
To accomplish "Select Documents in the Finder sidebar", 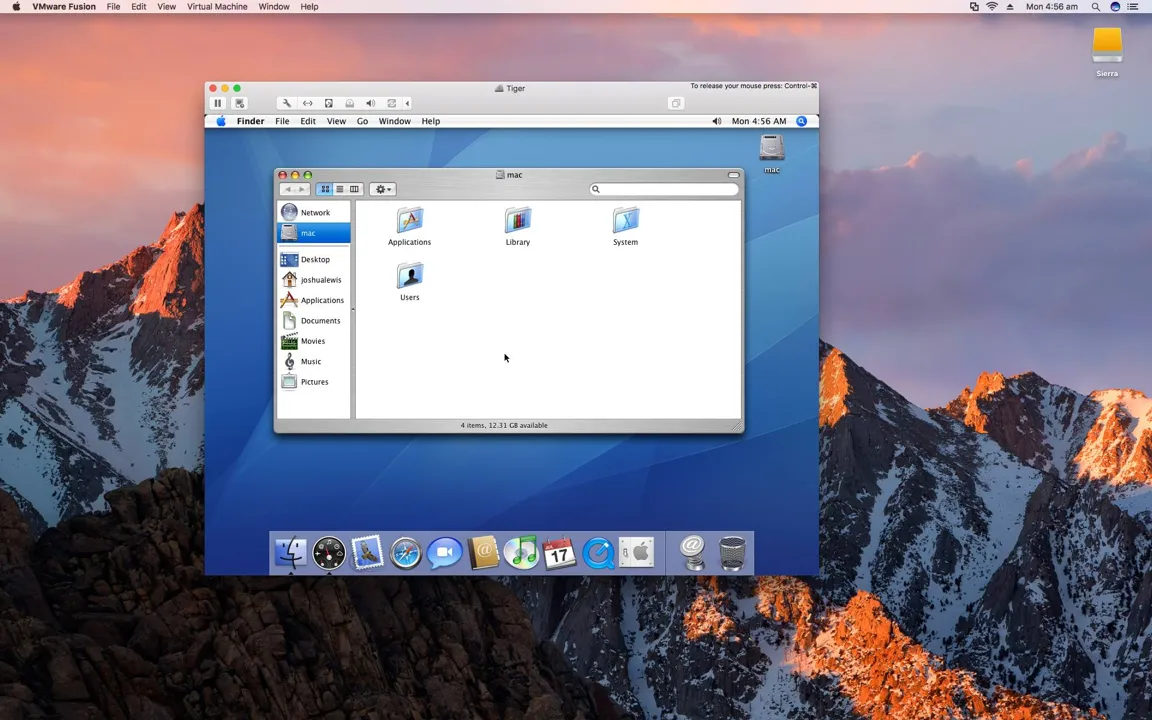I will coord(314,320).
